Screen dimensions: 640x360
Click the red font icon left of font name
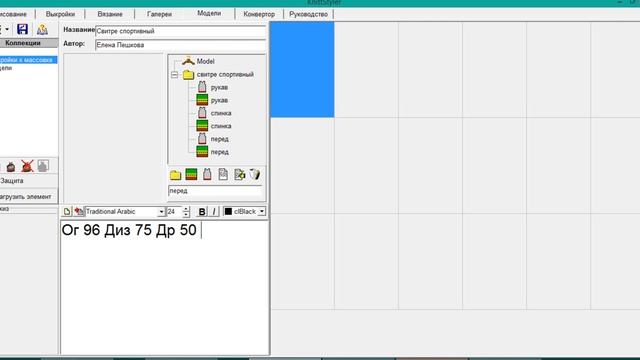(78, 211)
